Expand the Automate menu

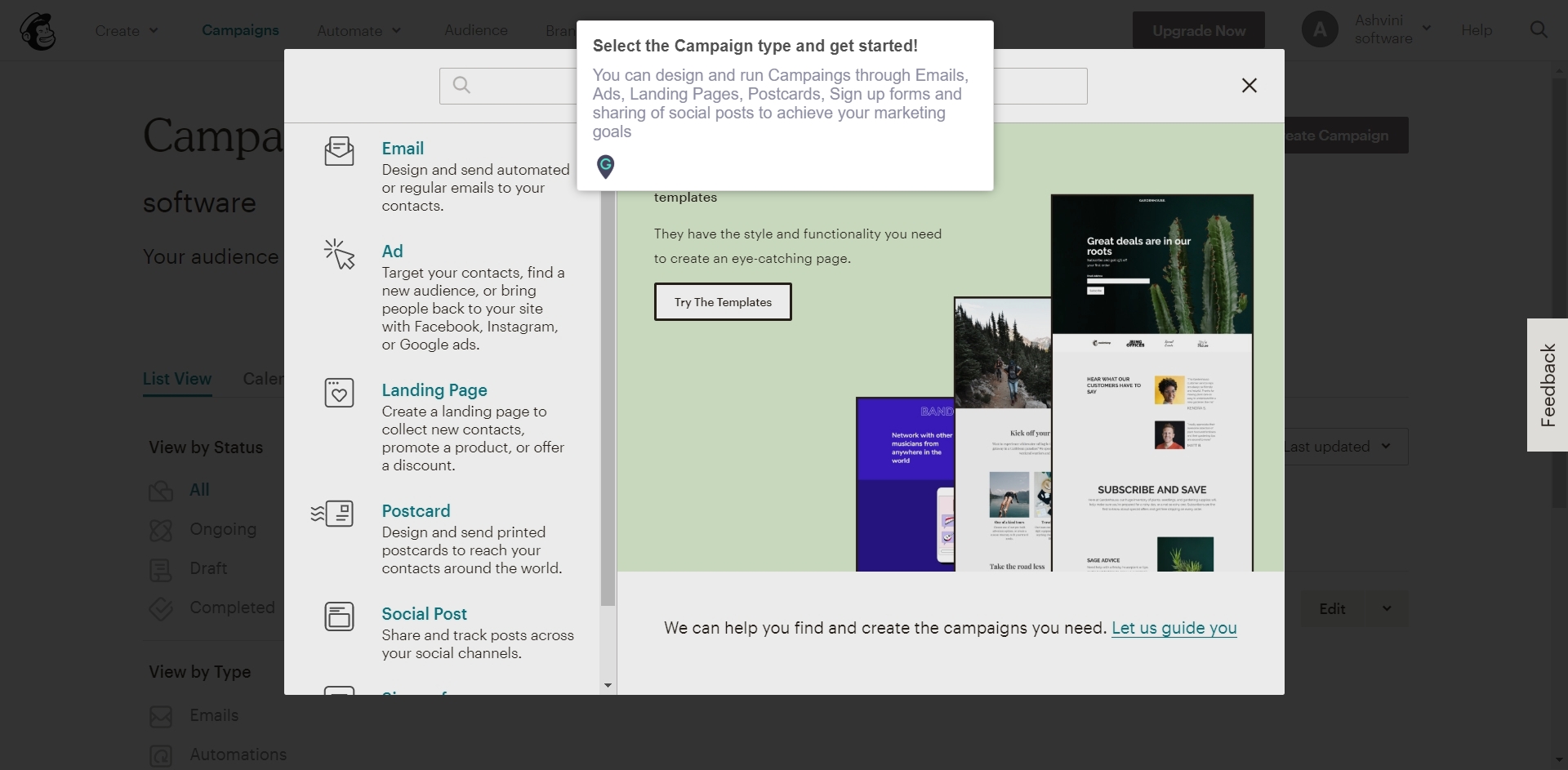pyautogui.click(x=359, y=31)
